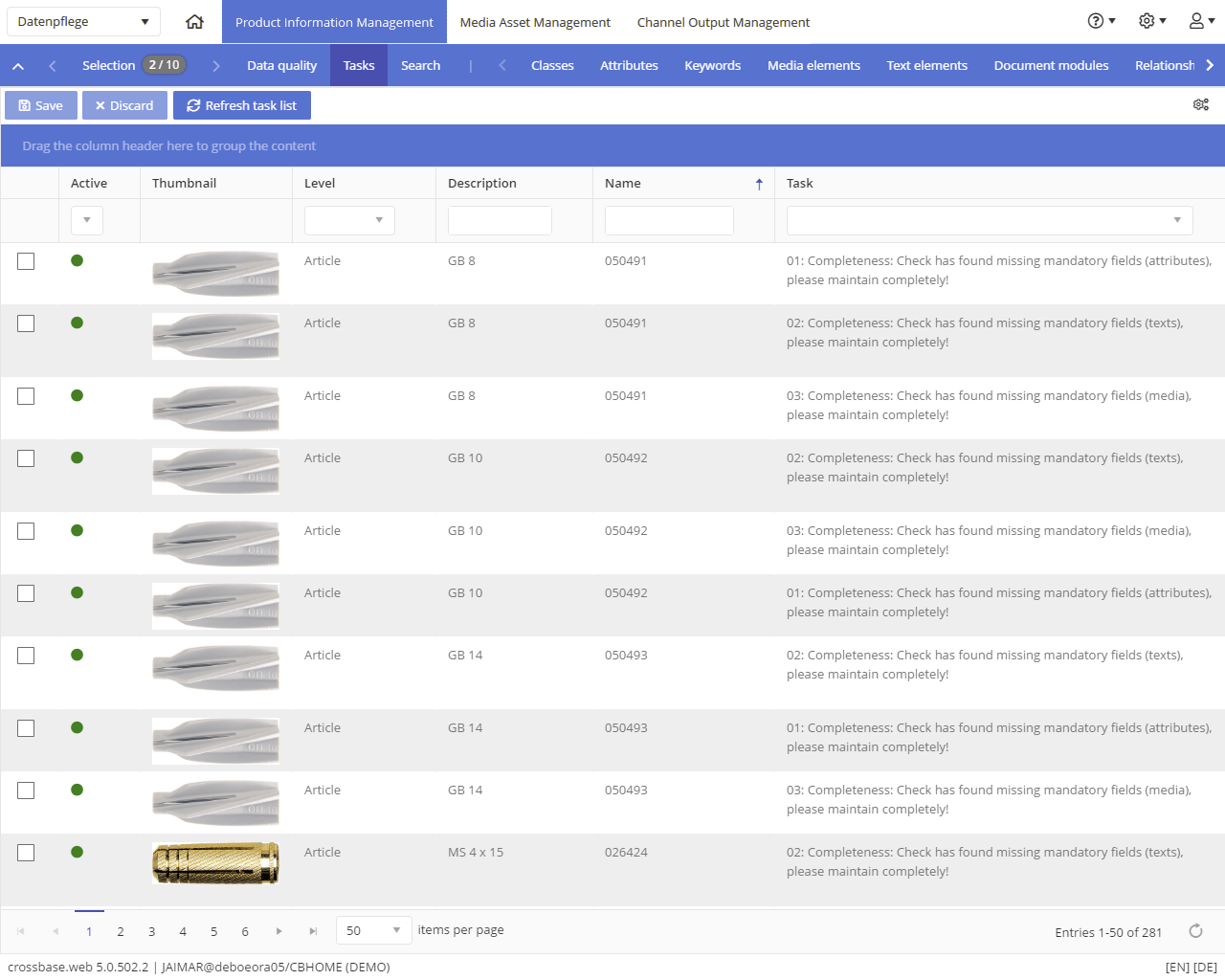Go to the next results page
This screenshot has width=1225, height=980.
click(278, 931)
